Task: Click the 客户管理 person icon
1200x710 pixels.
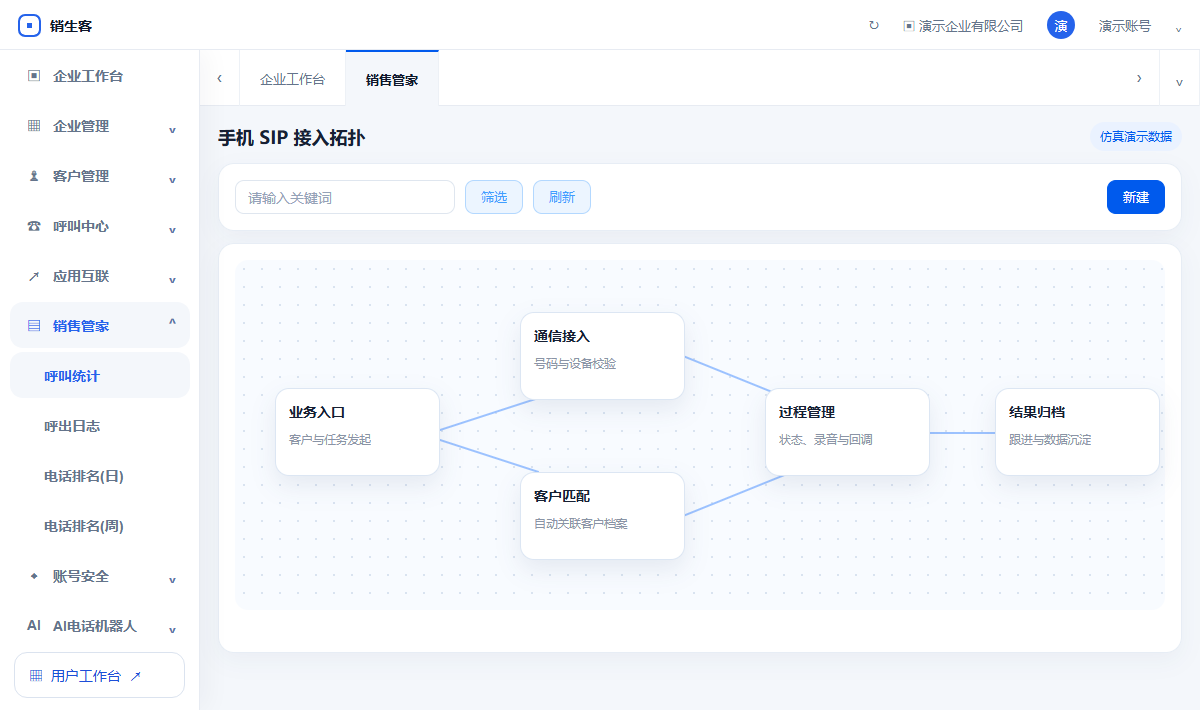Action: tap(34, 176)
